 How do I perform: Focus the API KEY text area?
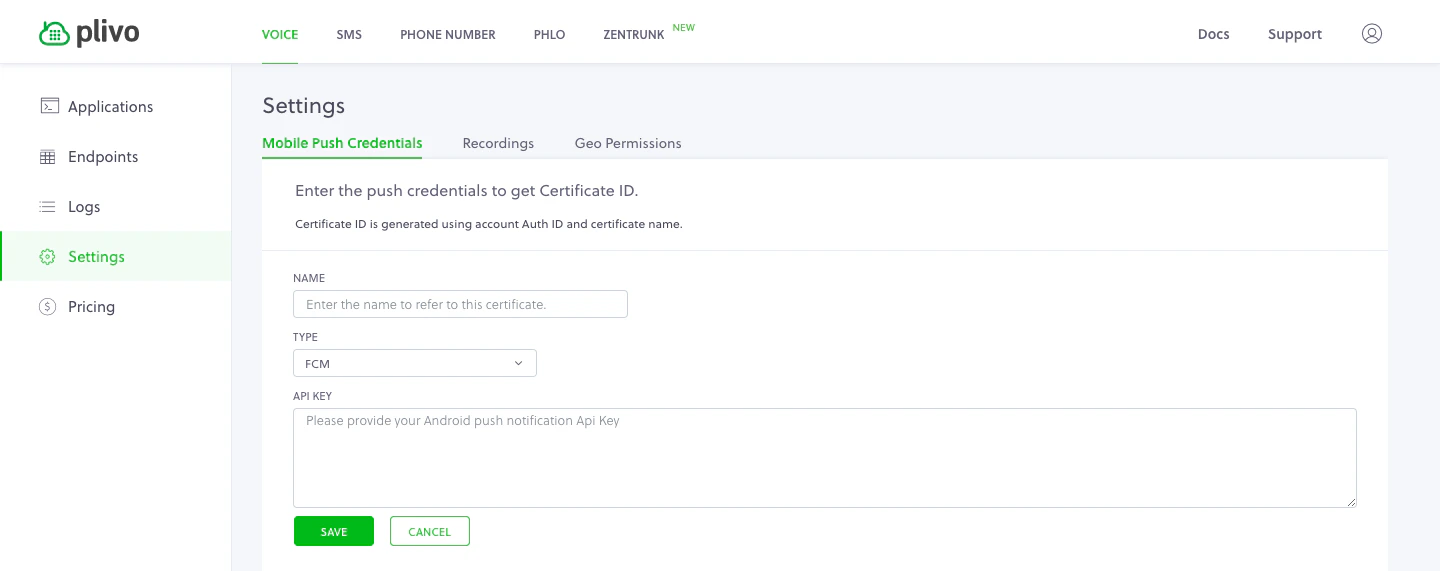pos(825,457)
